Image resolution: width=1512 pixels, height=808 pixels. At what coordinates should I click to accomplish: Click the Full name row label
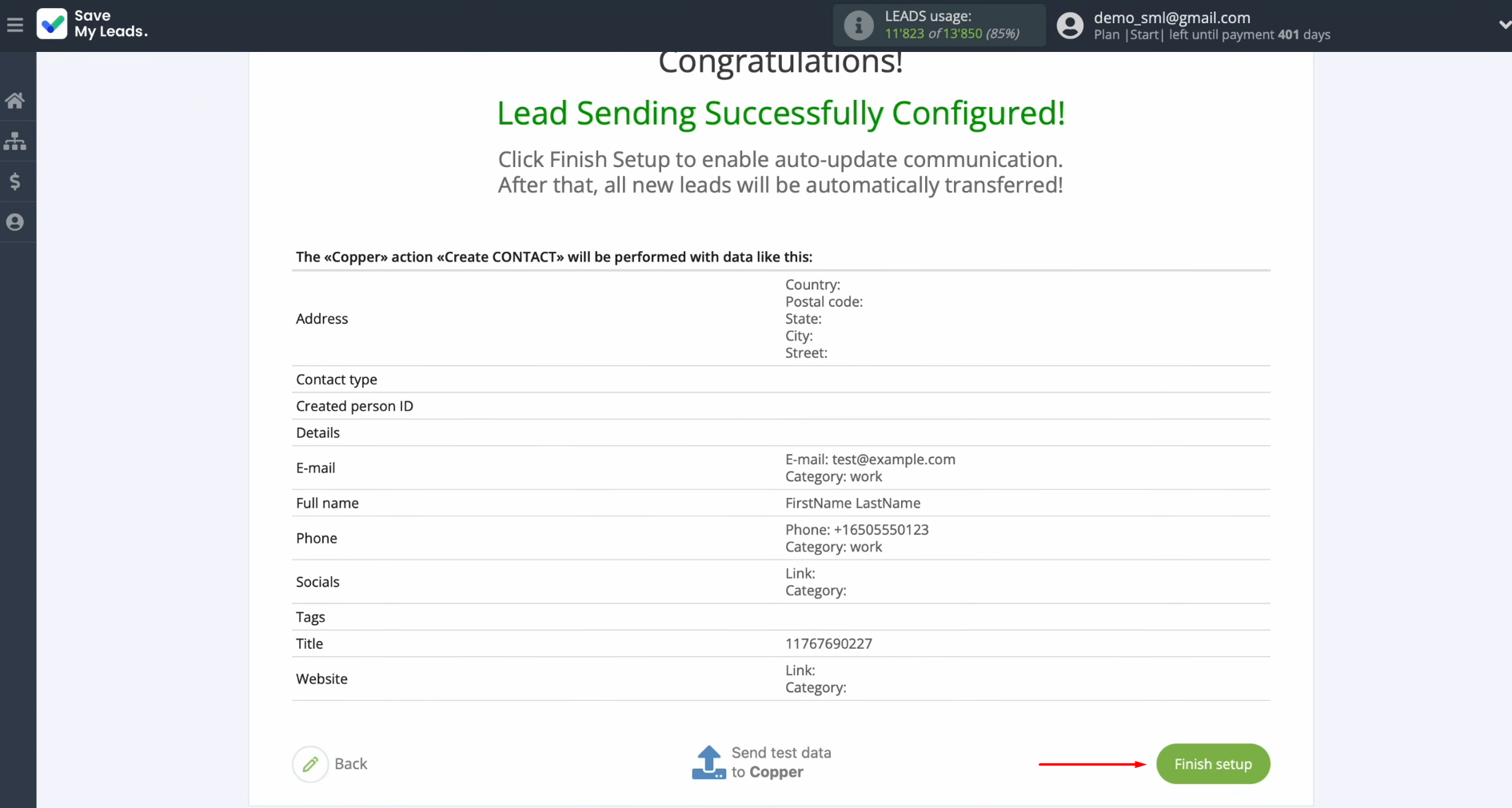327,503
